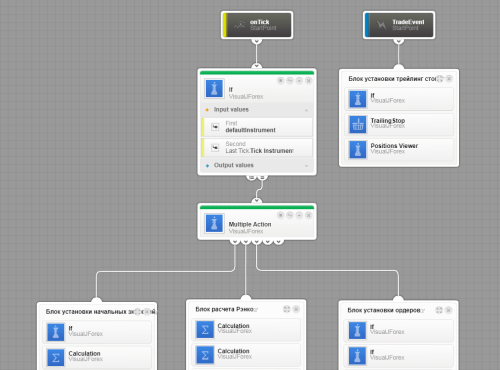Image resolution: width=500 pixels, height=370 pixels.
Task: Click the Multiple Action block's chess icon
Action: click(x=214, y=223)
